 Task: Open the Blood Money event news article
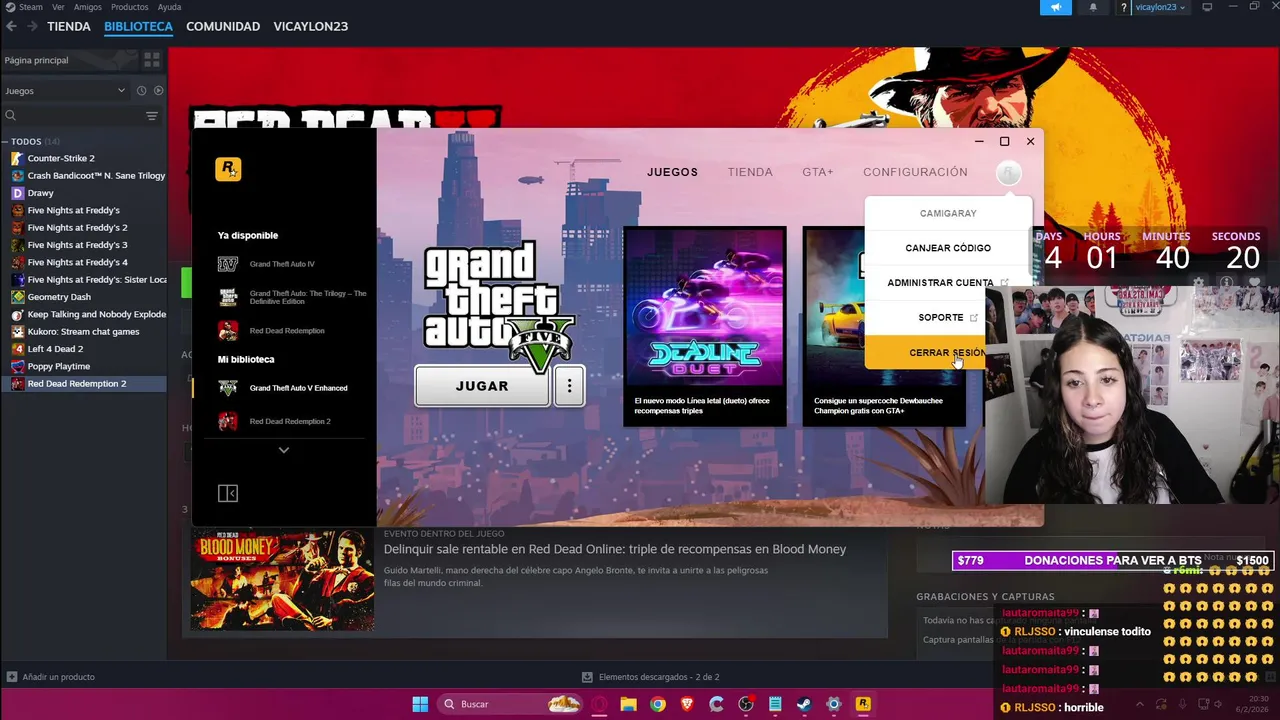click(x=614, y=549)
